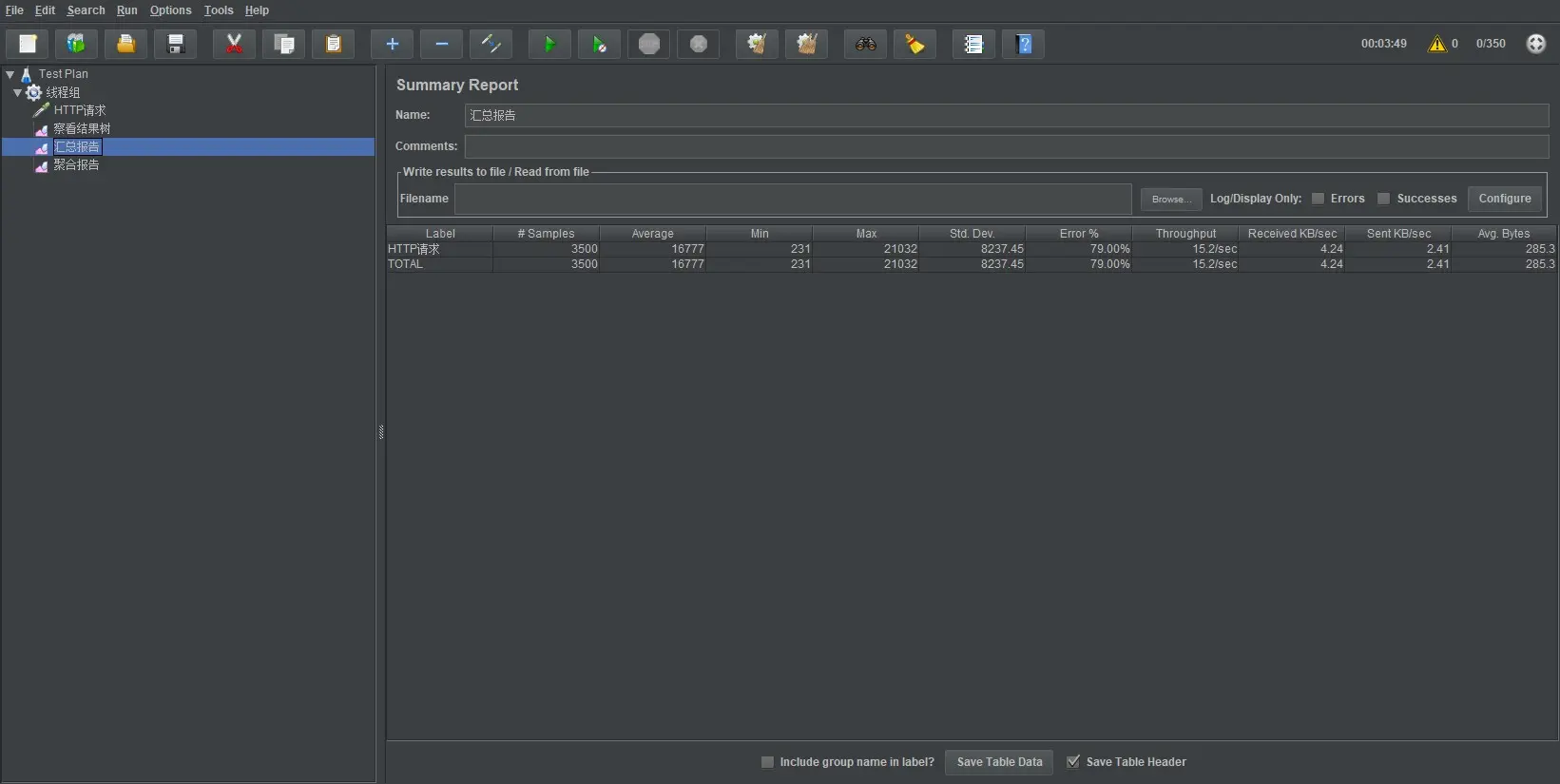Click the Sent KB/sec column header

(x=1398, y=234)
